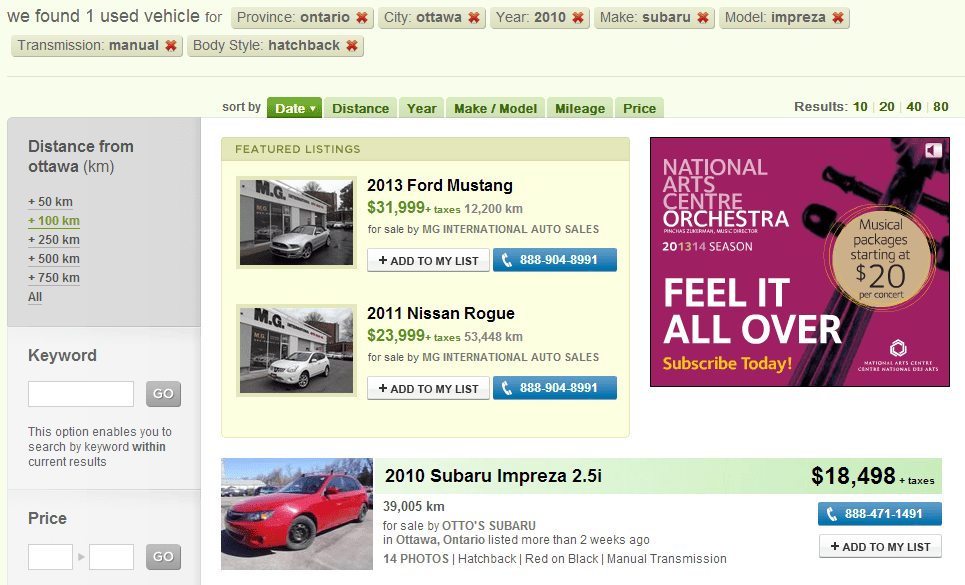Open the 2011 Nissan Rogue listing title
Screen dimensions: 965x585
pos(441,313)
